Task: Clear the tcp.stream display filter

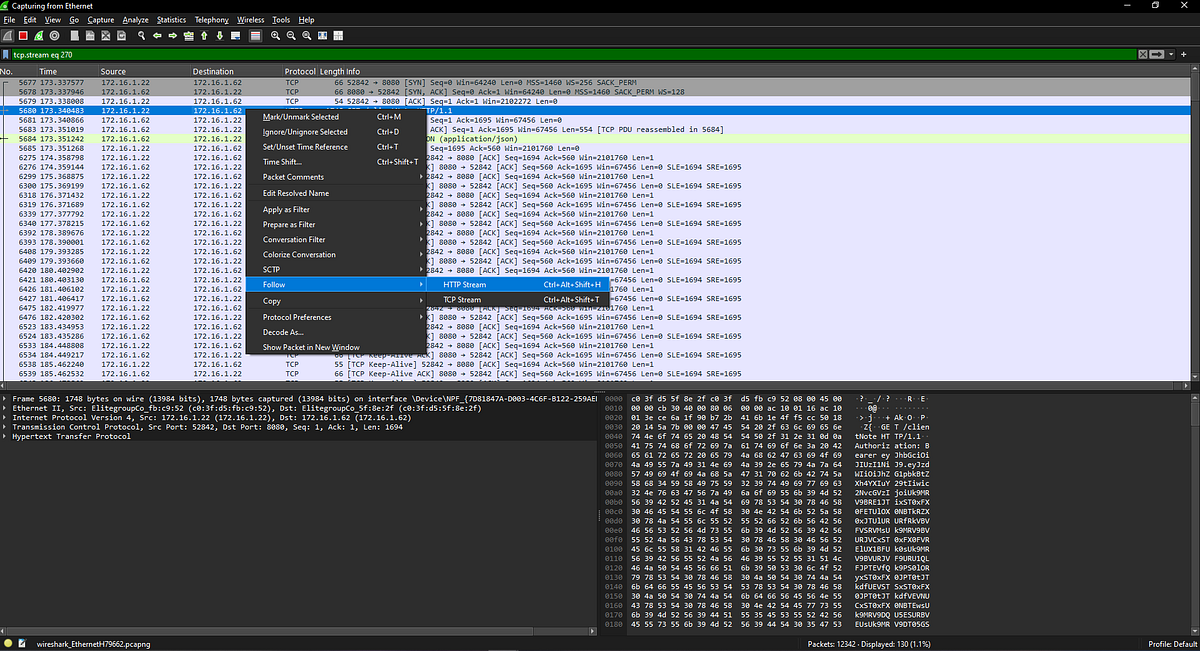Action: point(1141,53)
